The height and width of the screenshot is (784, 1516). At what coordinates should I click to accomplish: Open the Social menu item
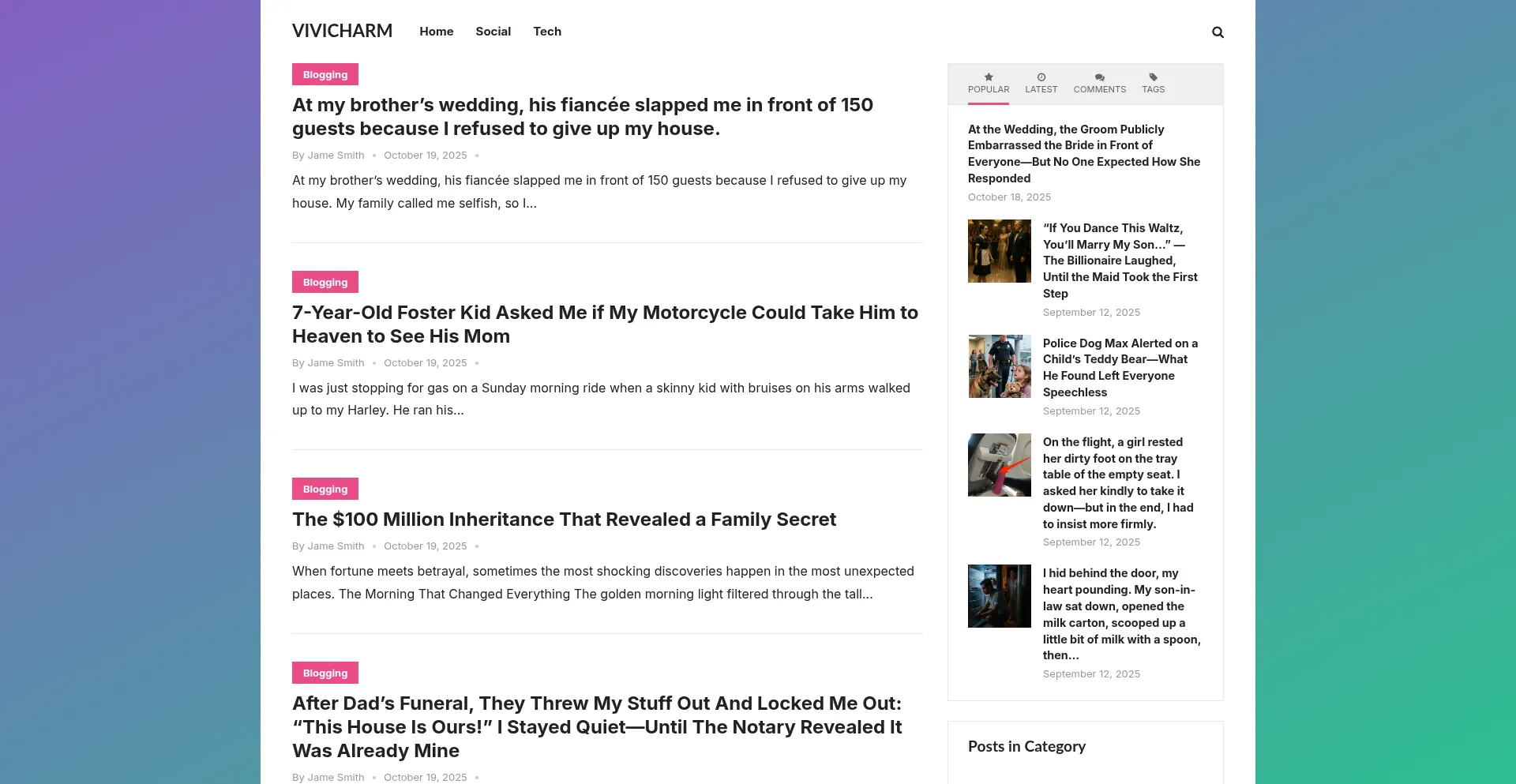click(x=493, y=32)
